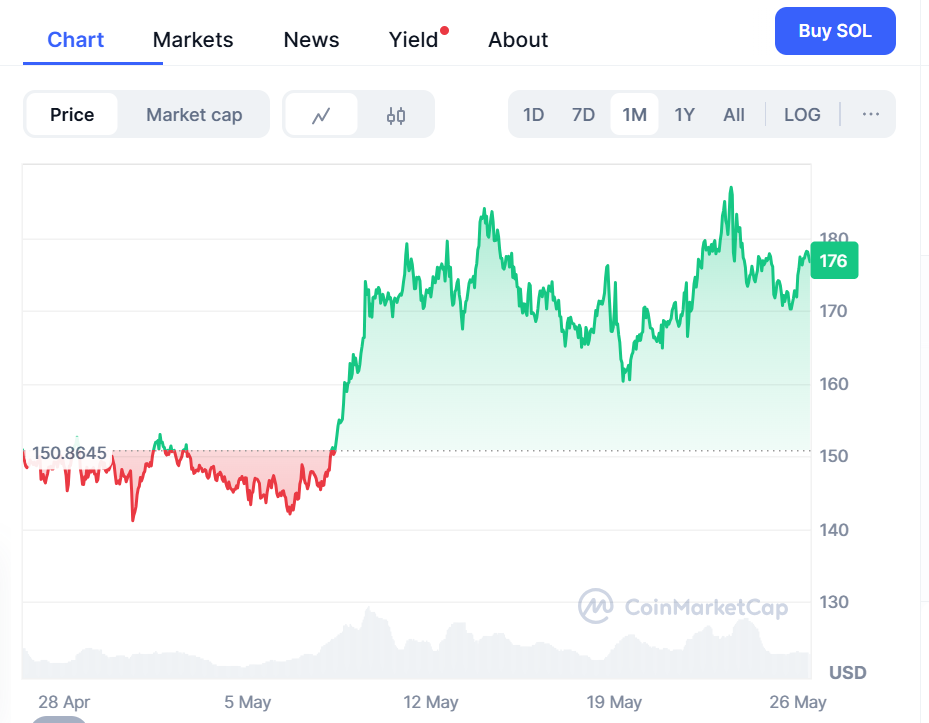Switch to candlestick chart icon
Viewport: 929px width, 723px height.
pos(396,114)
